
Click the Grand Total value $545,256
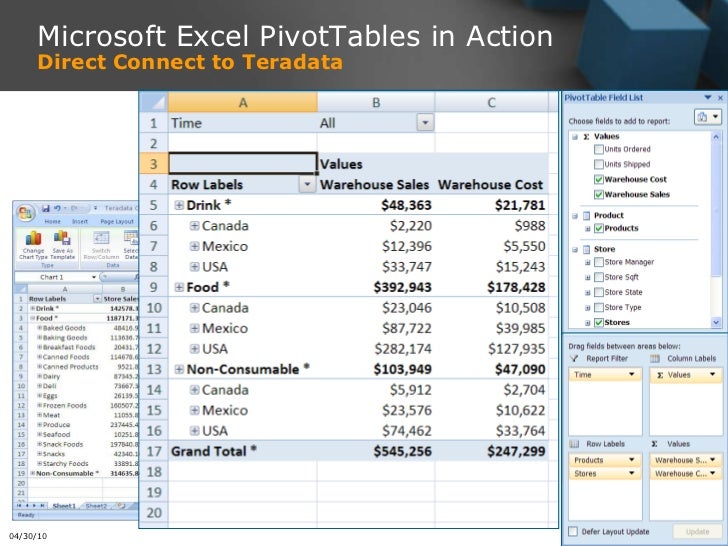tap(403, 451)
